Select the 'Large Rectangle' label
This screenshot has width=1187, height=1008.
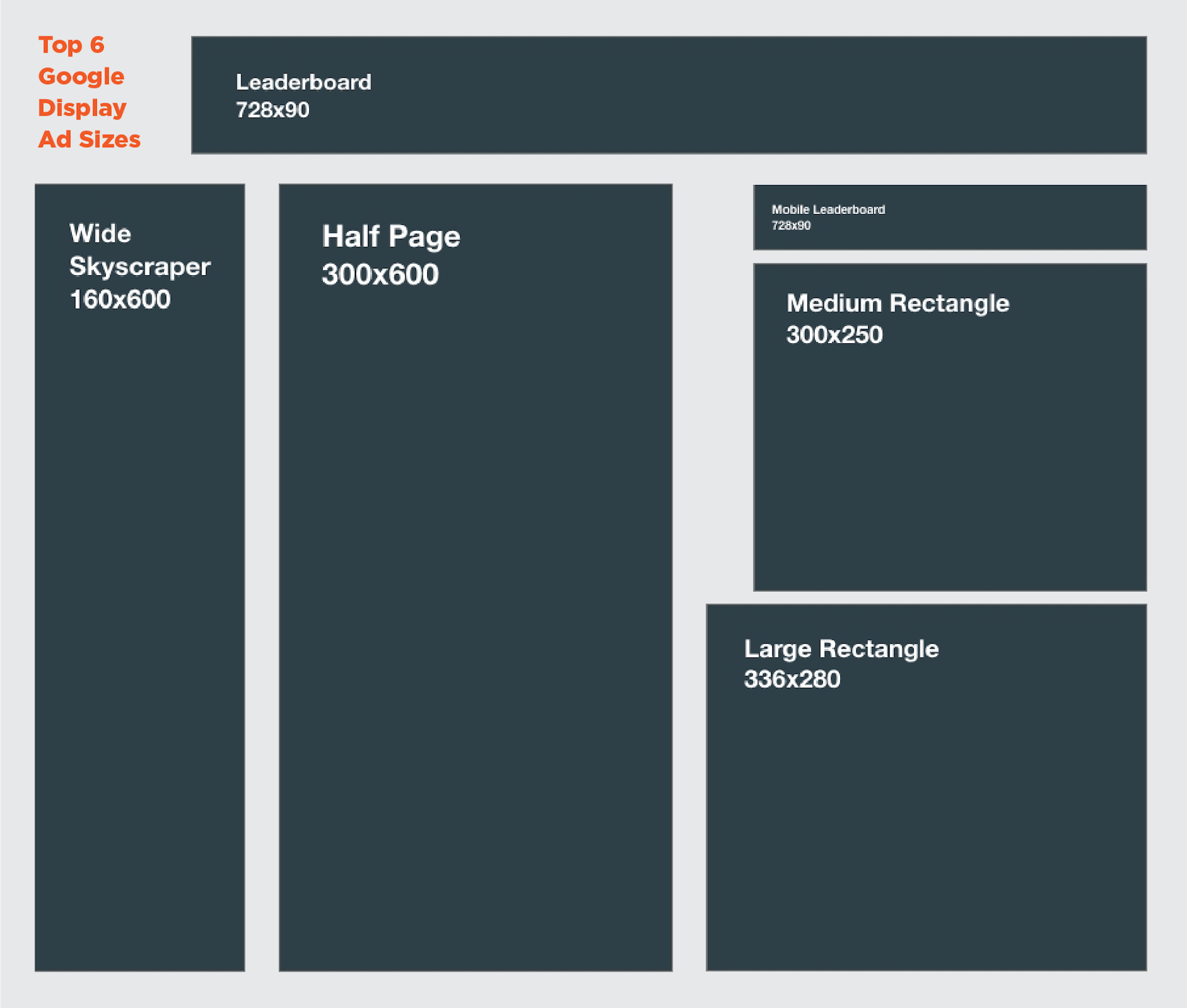coord(841,649)
